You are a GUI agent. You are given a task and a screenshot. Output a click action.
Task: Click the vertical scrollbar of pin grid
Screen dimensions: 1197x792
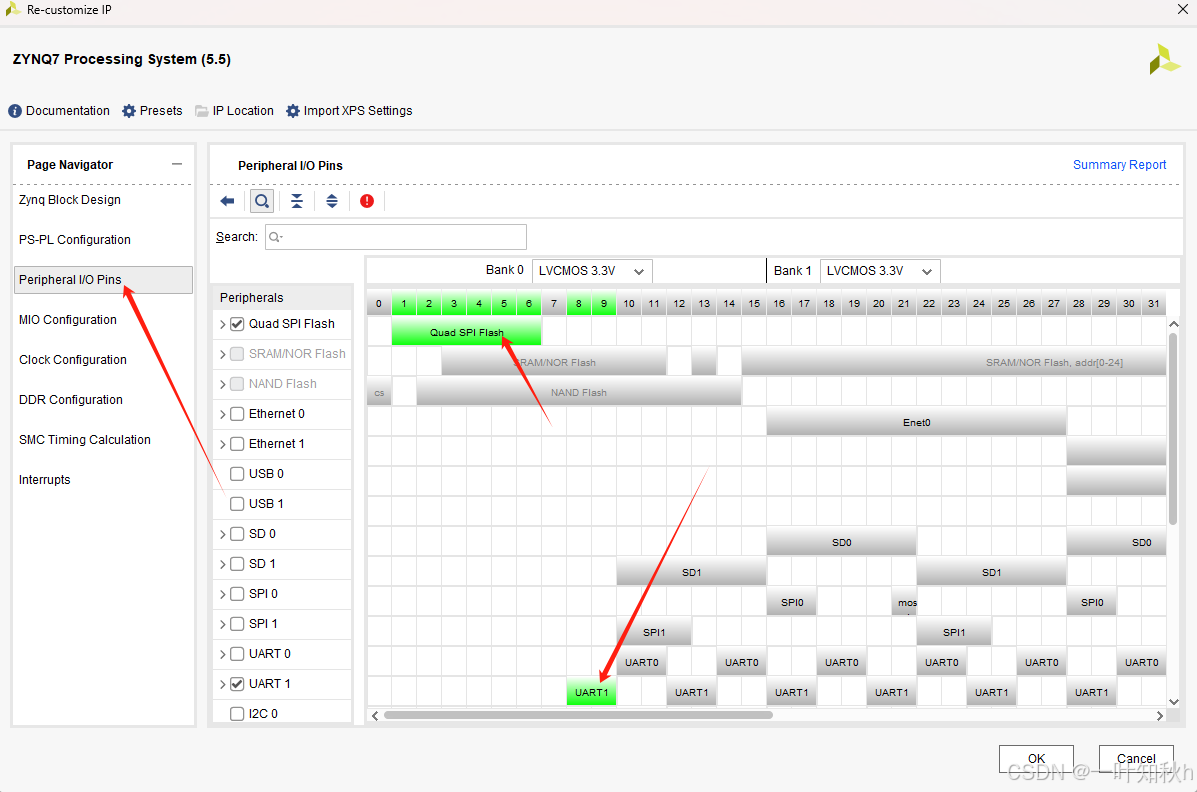(1173, 428)
